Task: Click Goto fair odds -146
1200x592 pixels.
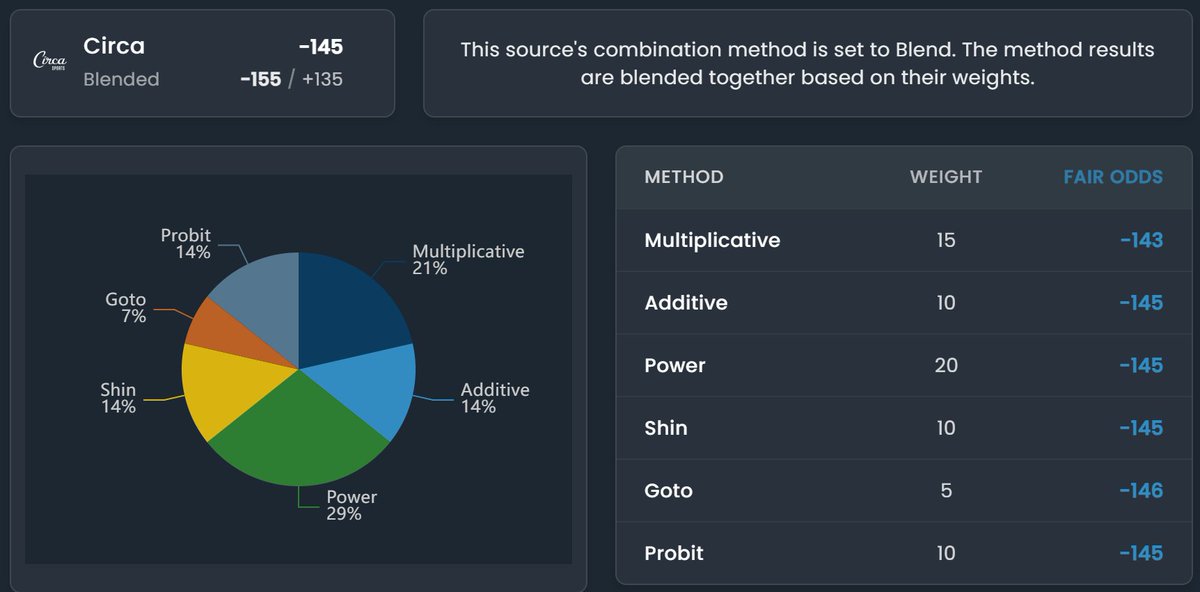Action: point(1141,490)
